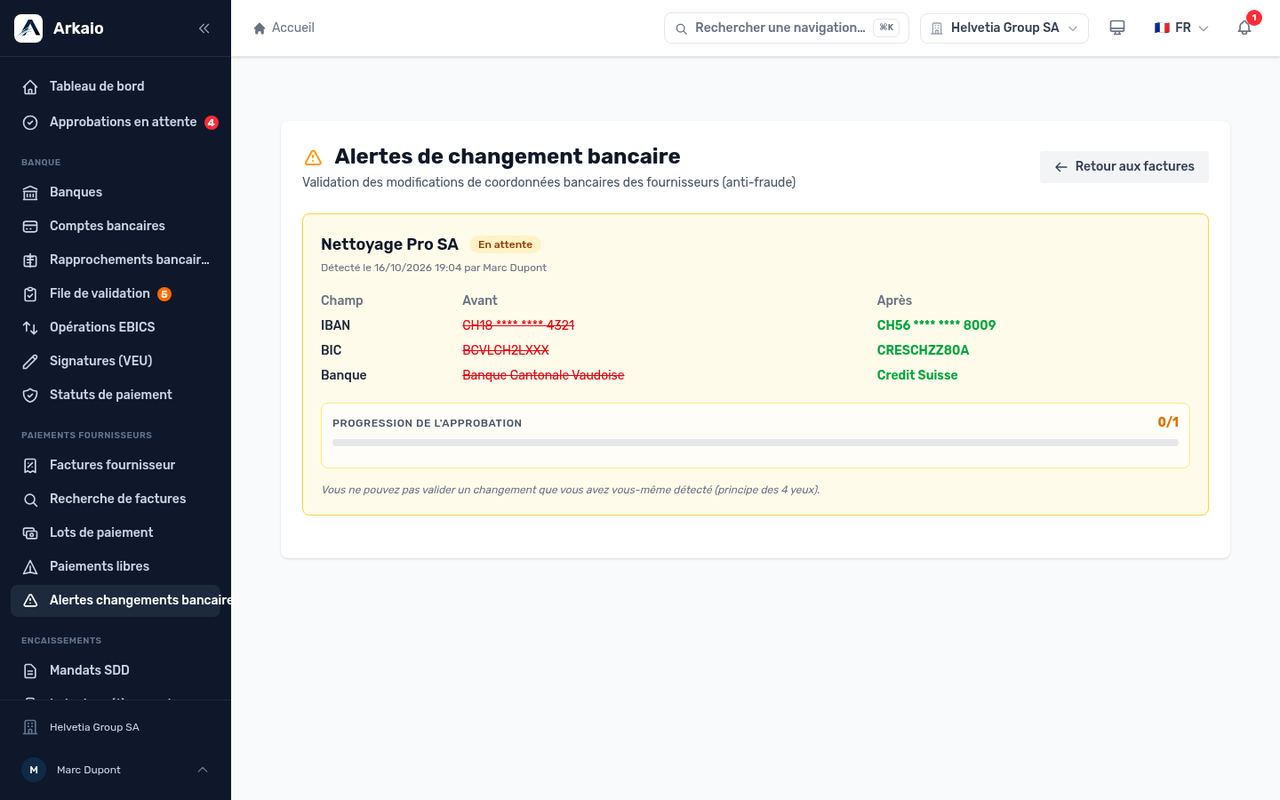Click the Statuts de paiement shield icon

click(30, 395)
